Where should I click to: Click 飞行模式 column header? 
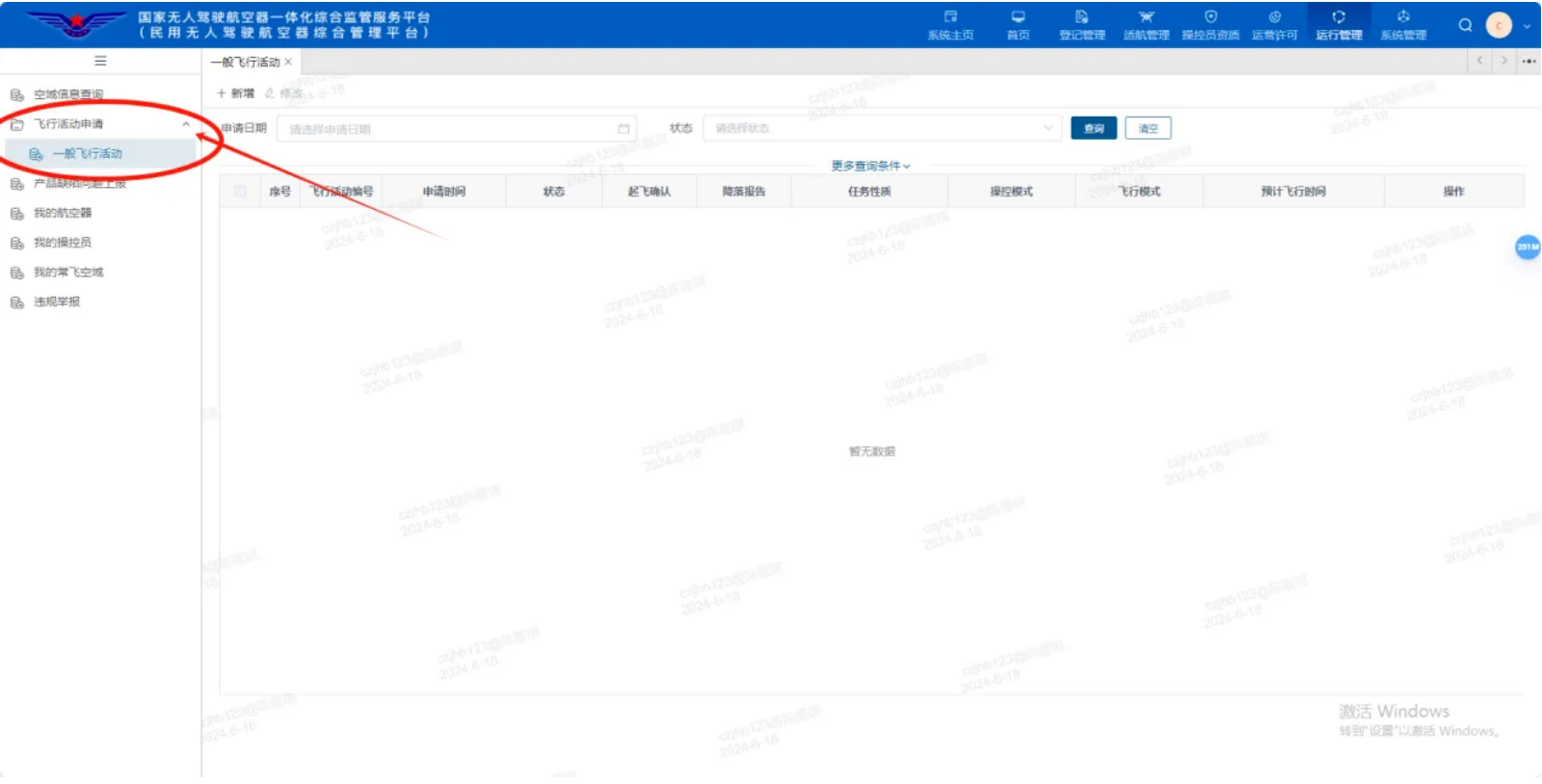(x=1139, y=192)
